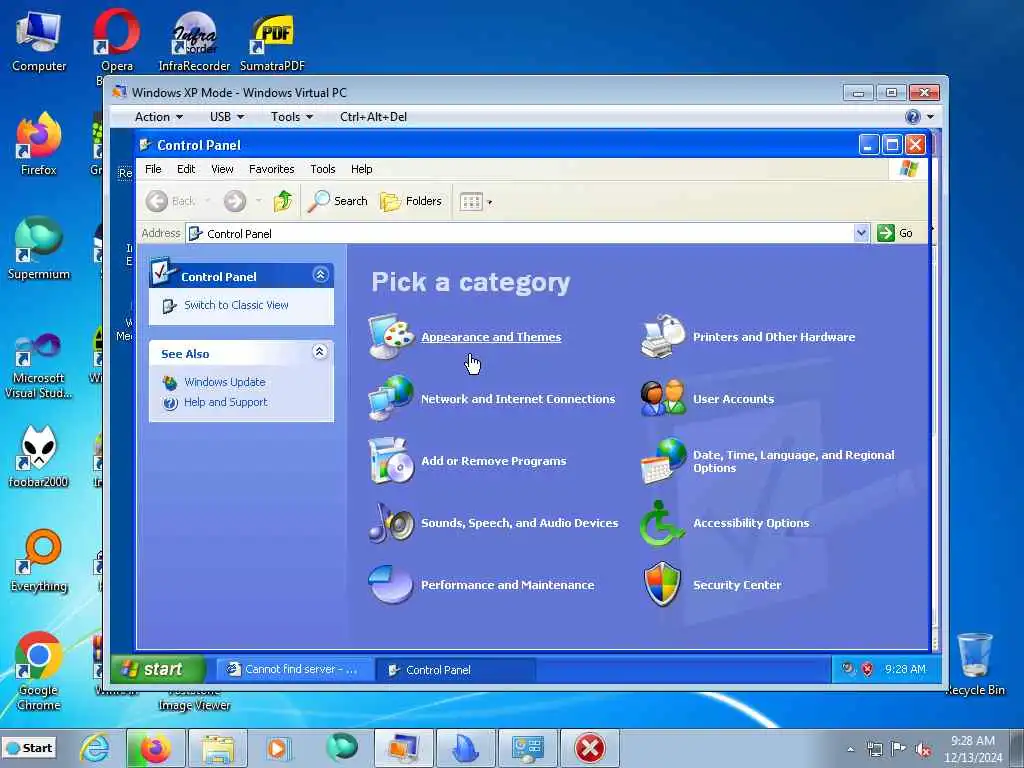The height and width of the screenshot is (768, 1024).
Task: Click the Printers and Other Hardware icon
Action: pyautogui.click(x=663, y=336)
